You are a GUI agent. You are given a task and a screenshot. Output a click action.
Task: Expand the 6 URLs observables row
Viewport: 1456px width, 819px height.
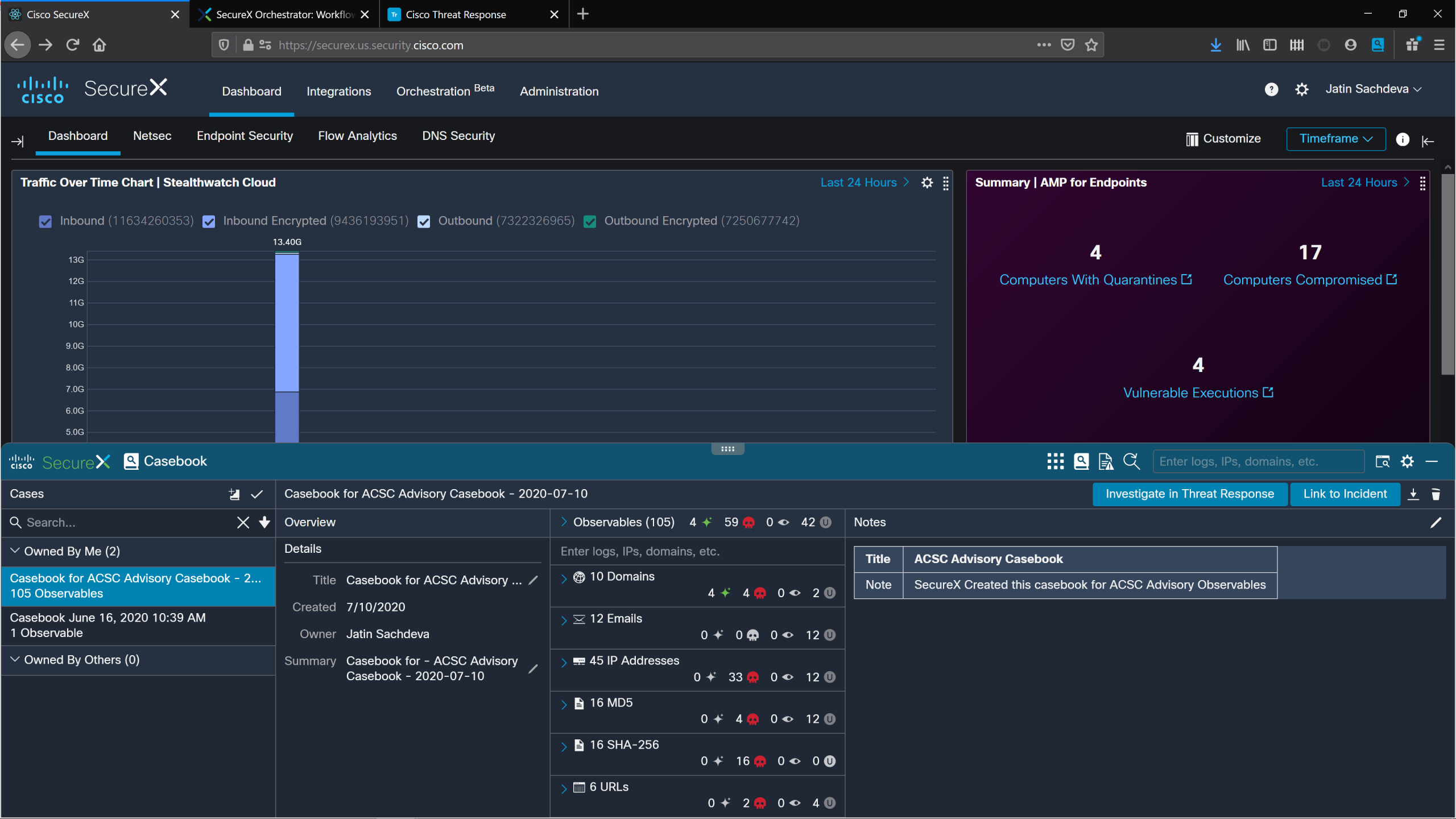point(564,789)
